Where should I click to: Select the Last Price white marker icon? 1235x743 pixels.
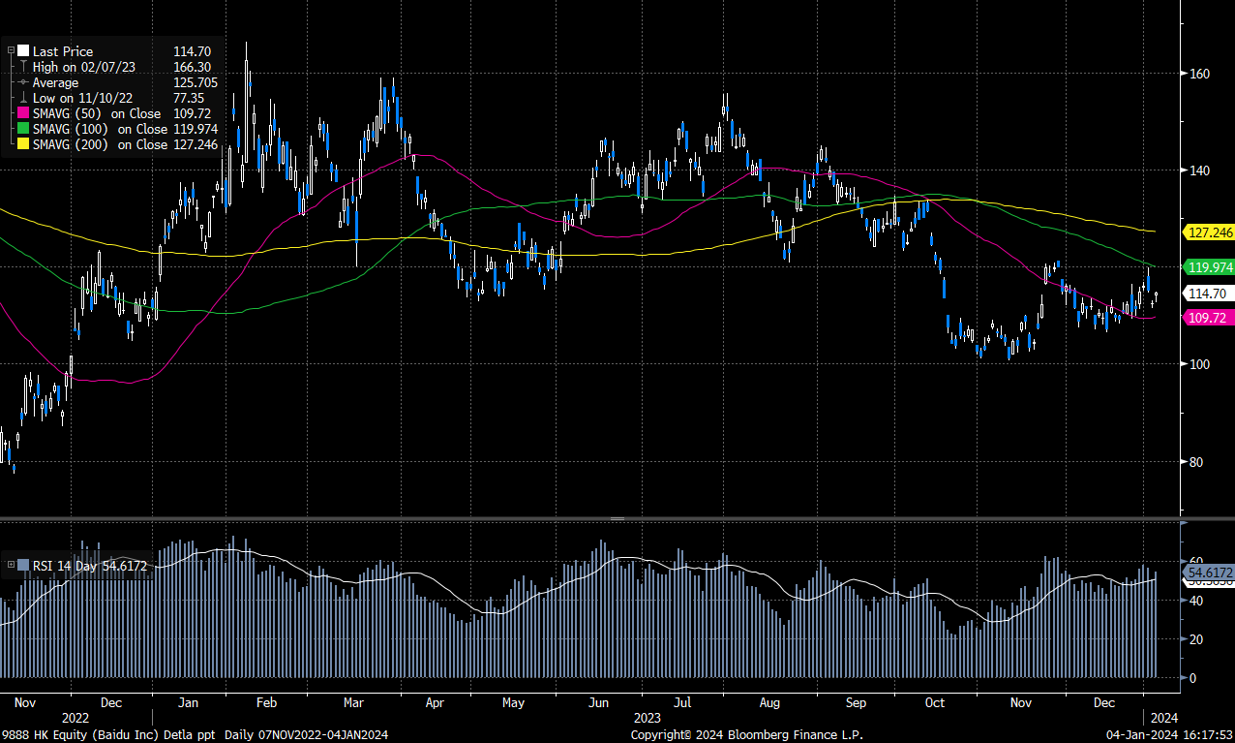22,51
